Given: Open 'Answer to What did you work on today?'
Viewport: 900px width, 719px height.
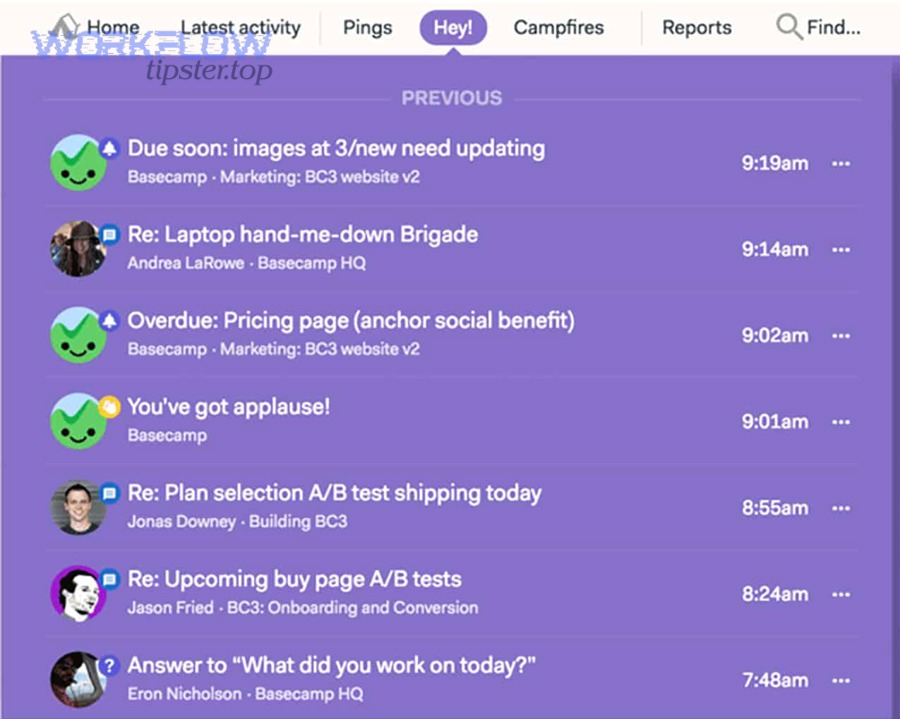Looking at the screenshot, I should pyautogui.click(x=331, y=665).
